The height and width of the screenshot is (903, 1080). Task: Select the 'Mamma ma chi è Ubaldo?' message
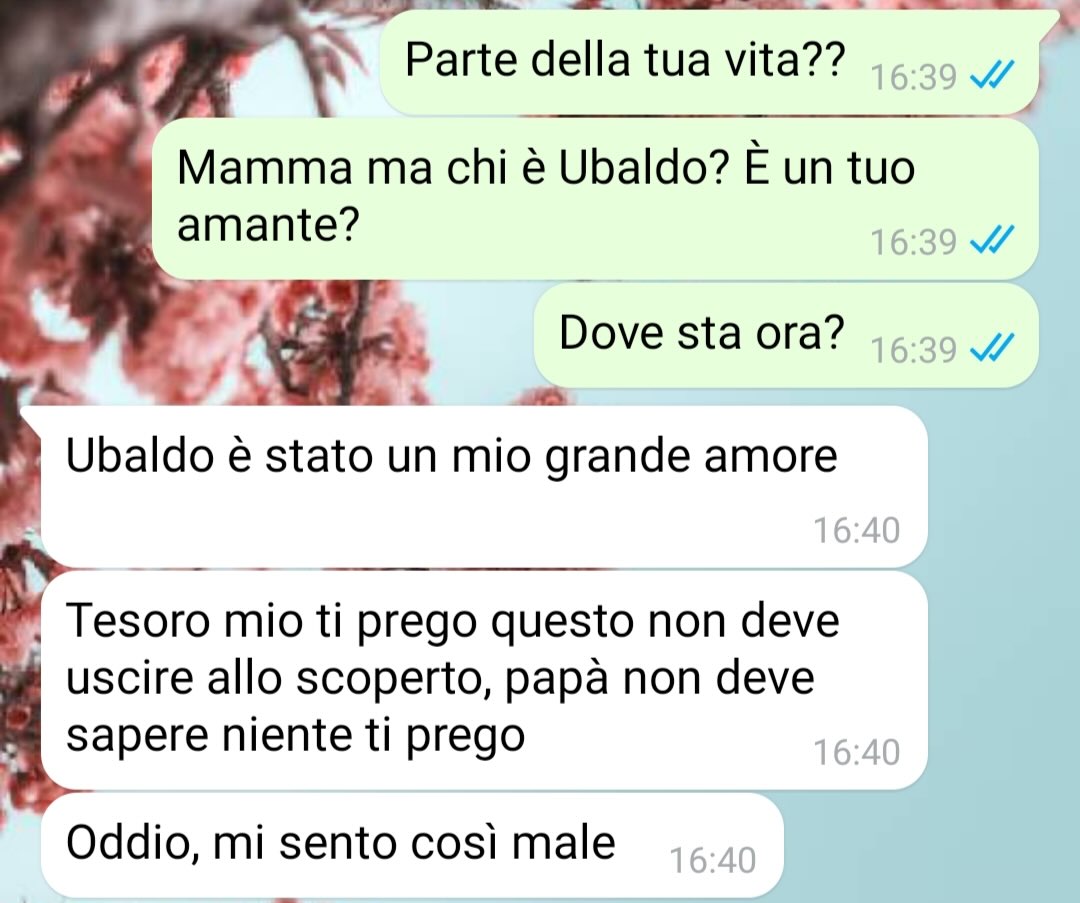coord(595,198)
